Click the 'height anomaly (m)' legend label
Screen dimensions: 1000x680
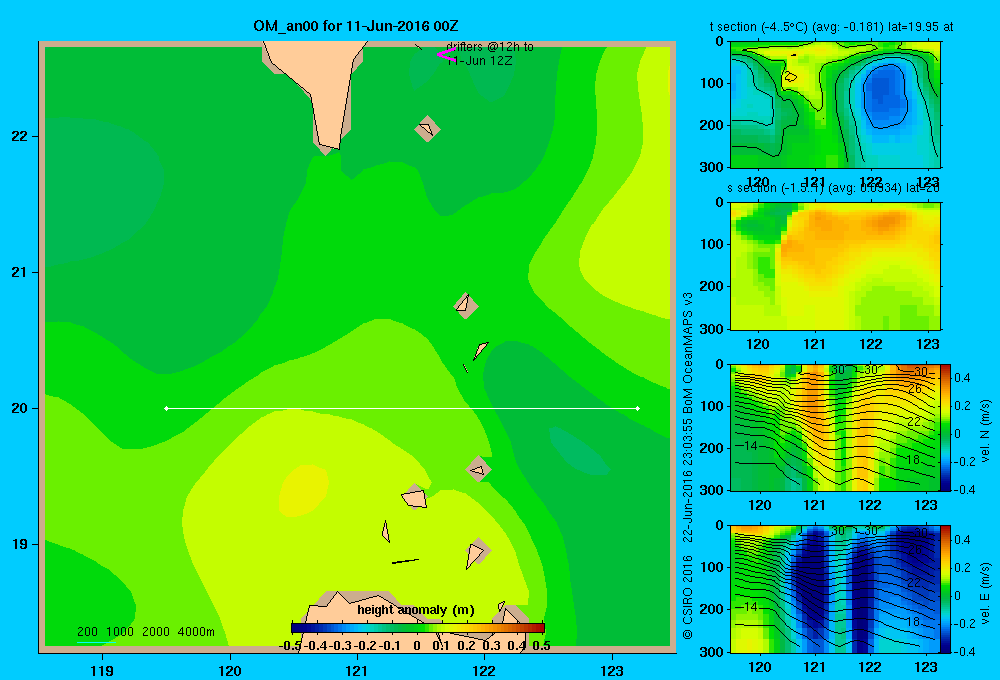click(x=416, y=610)
